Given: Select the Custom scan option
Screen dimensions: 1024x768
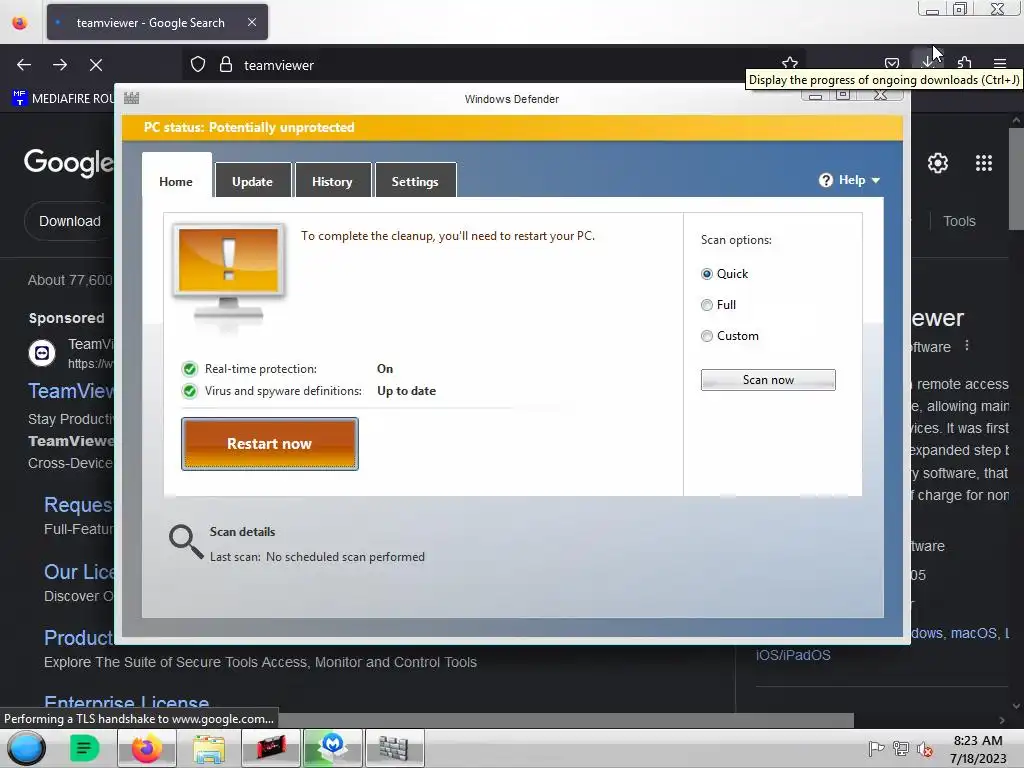Looking at the screenshot, I should (707, 336).
